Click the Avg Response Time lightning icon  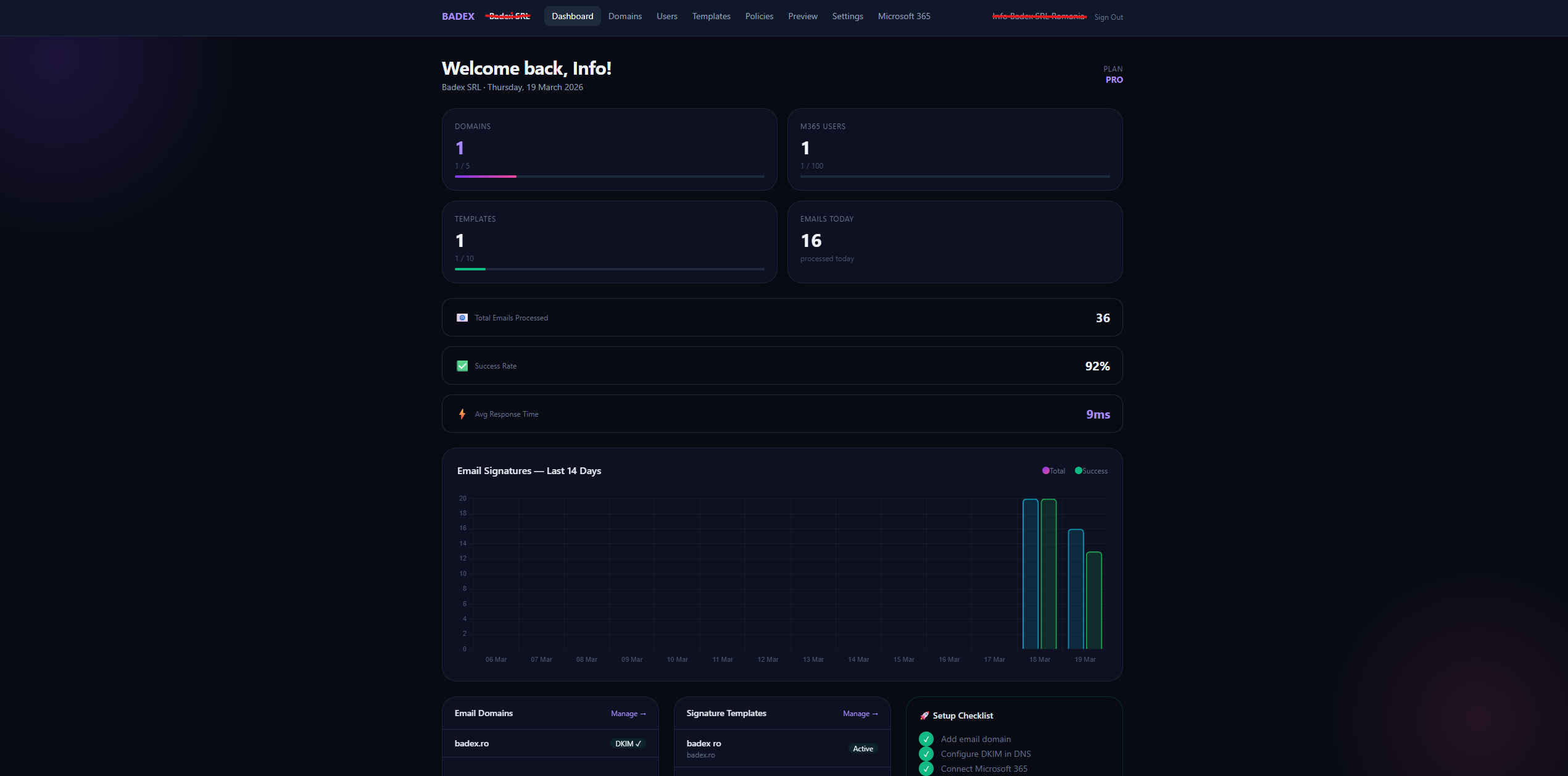pos(462,414)
